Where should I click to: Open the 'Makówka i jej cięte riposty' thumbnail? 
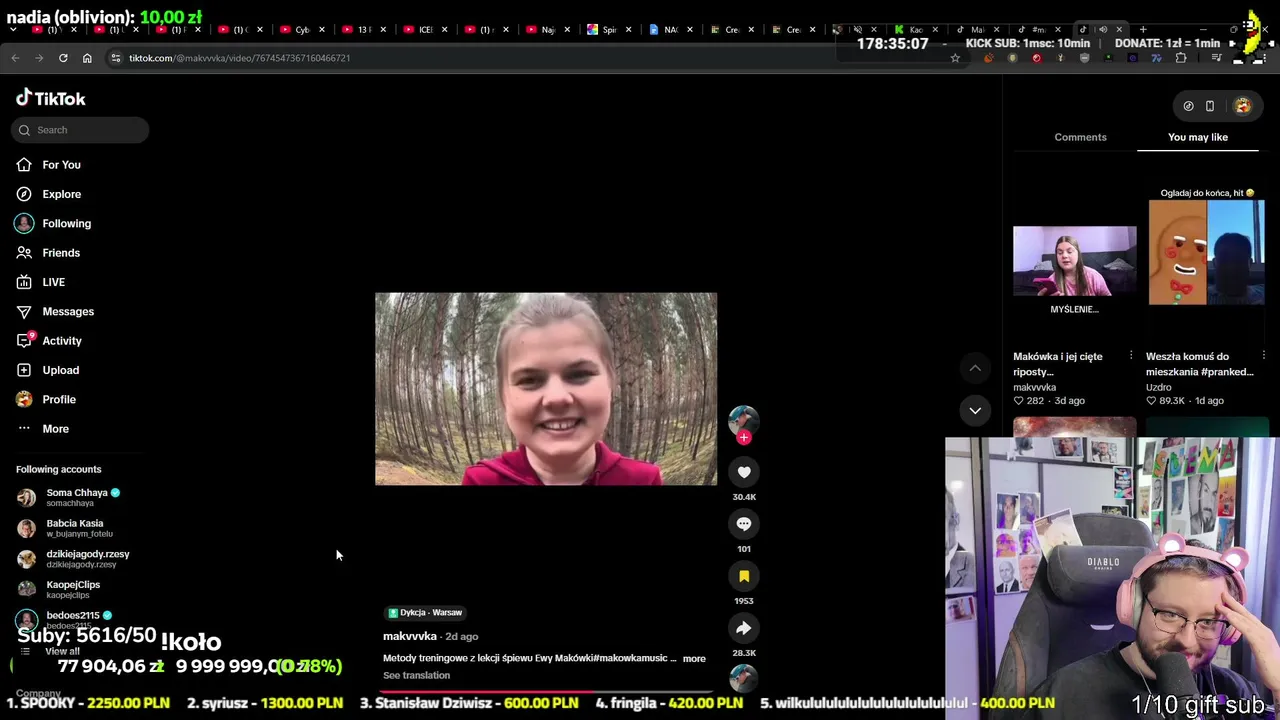click(1075, 261)
